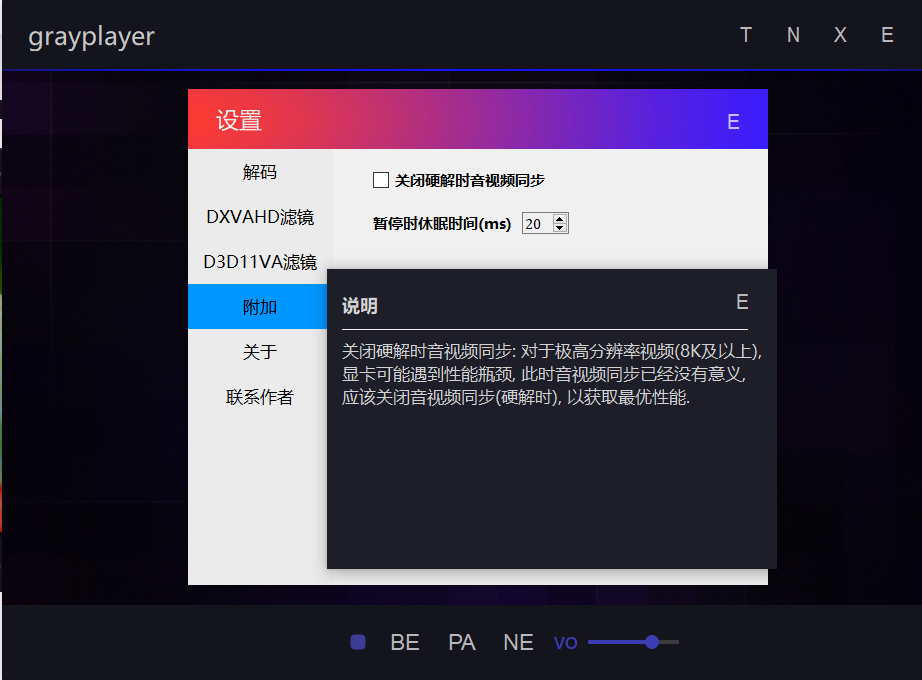Switch to the 解码 tab
The width and height of the screenshot is (922, 680).
(259, 172)
